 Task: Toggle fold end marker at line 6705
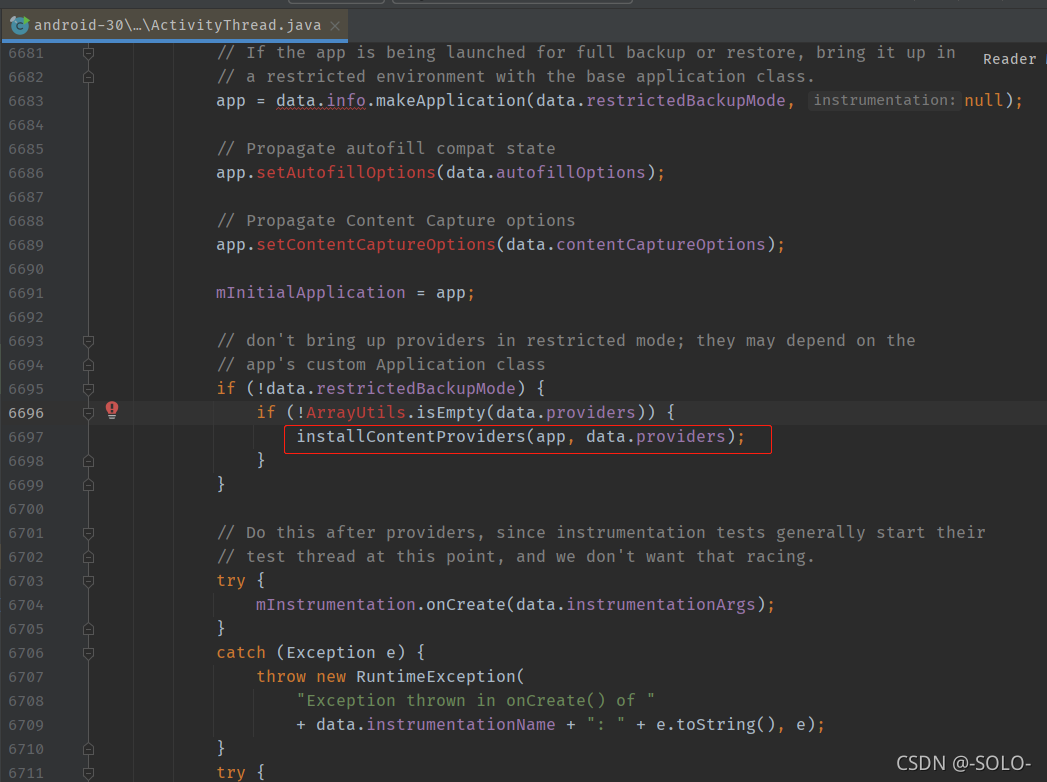tap(88, 629)
